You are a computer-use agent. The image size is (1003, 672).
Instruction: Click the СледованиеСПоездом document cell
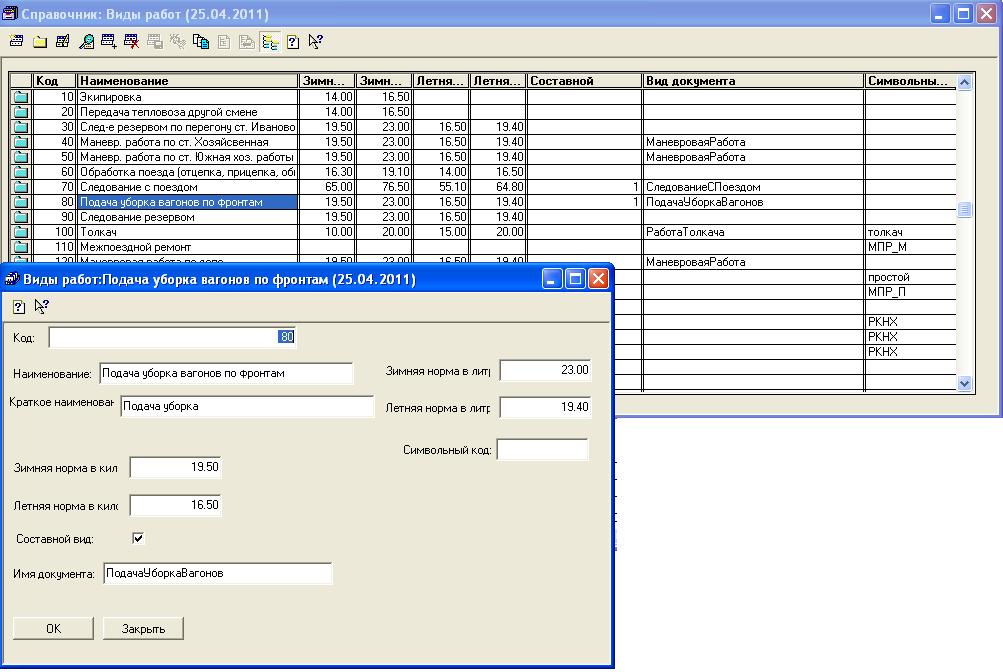pos(753,187)
